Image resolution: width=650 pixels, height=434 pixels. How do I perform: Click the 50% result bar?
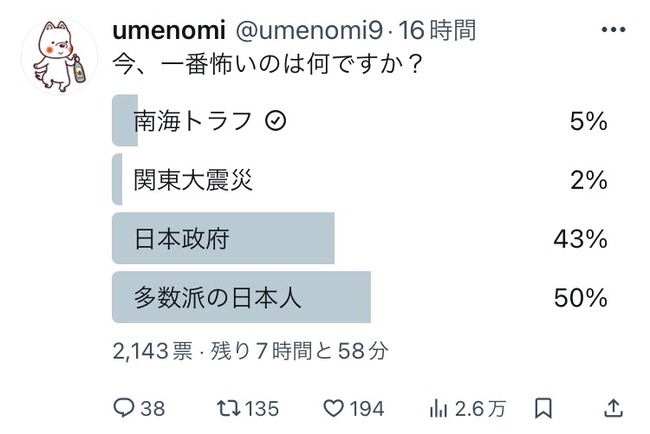click(x=241, y=297)
